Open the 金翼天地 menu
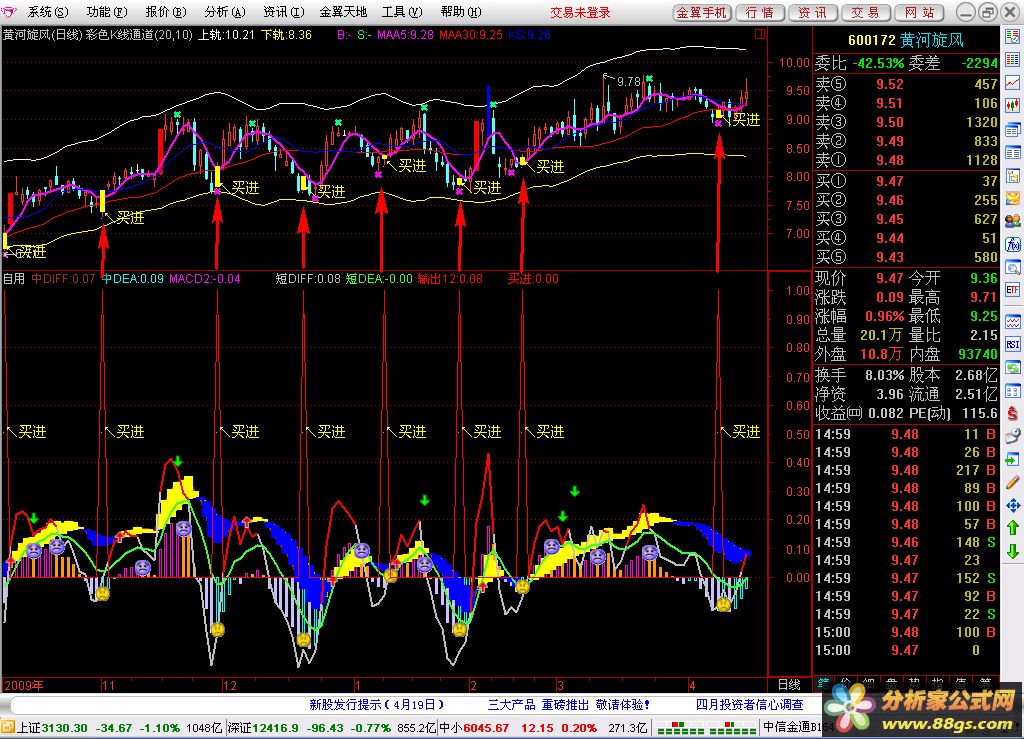The image size is (1024, 739). [343, 12]
